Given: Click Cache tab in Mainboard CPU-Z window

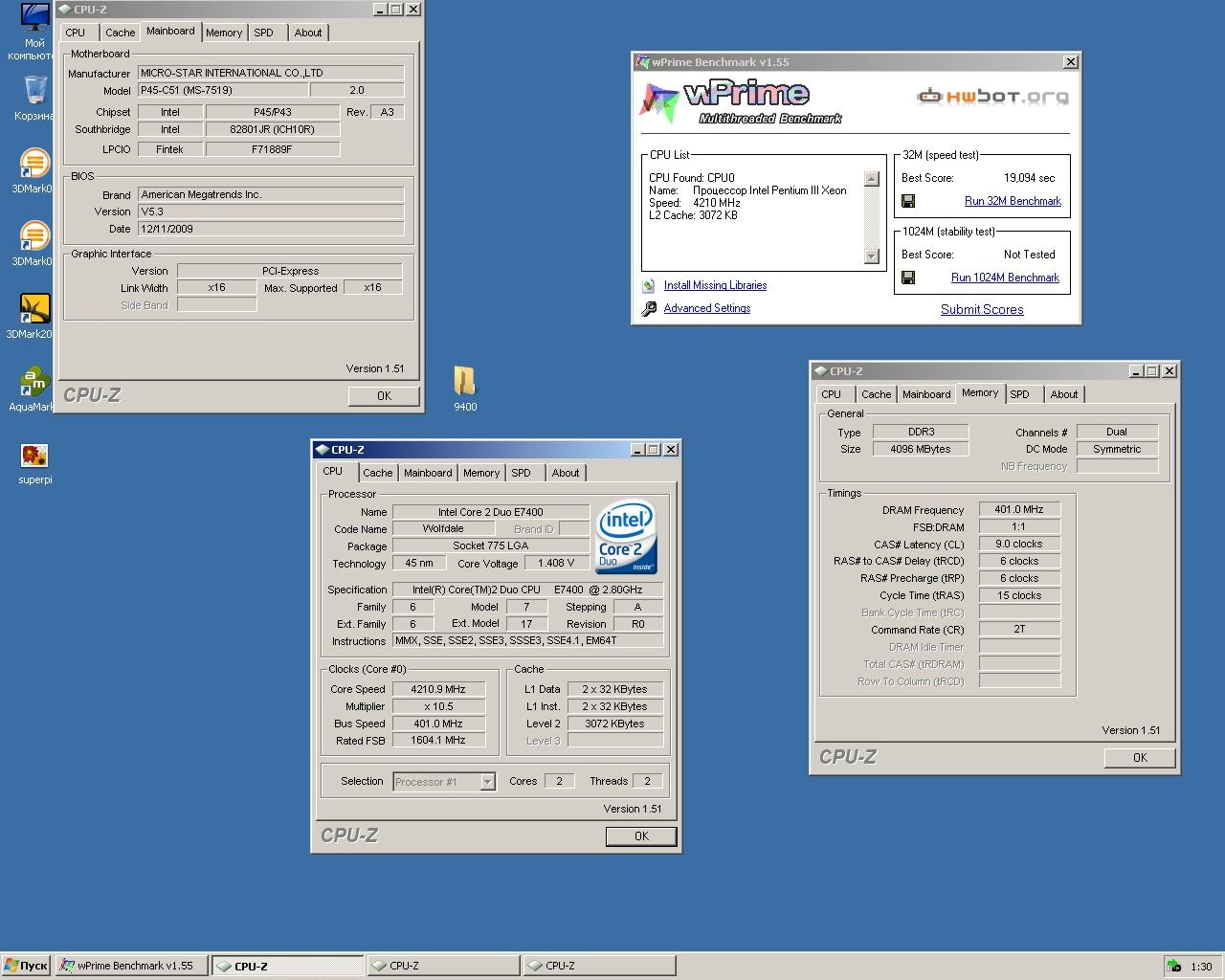Looking at the screenshot, I should coord(120,33).
